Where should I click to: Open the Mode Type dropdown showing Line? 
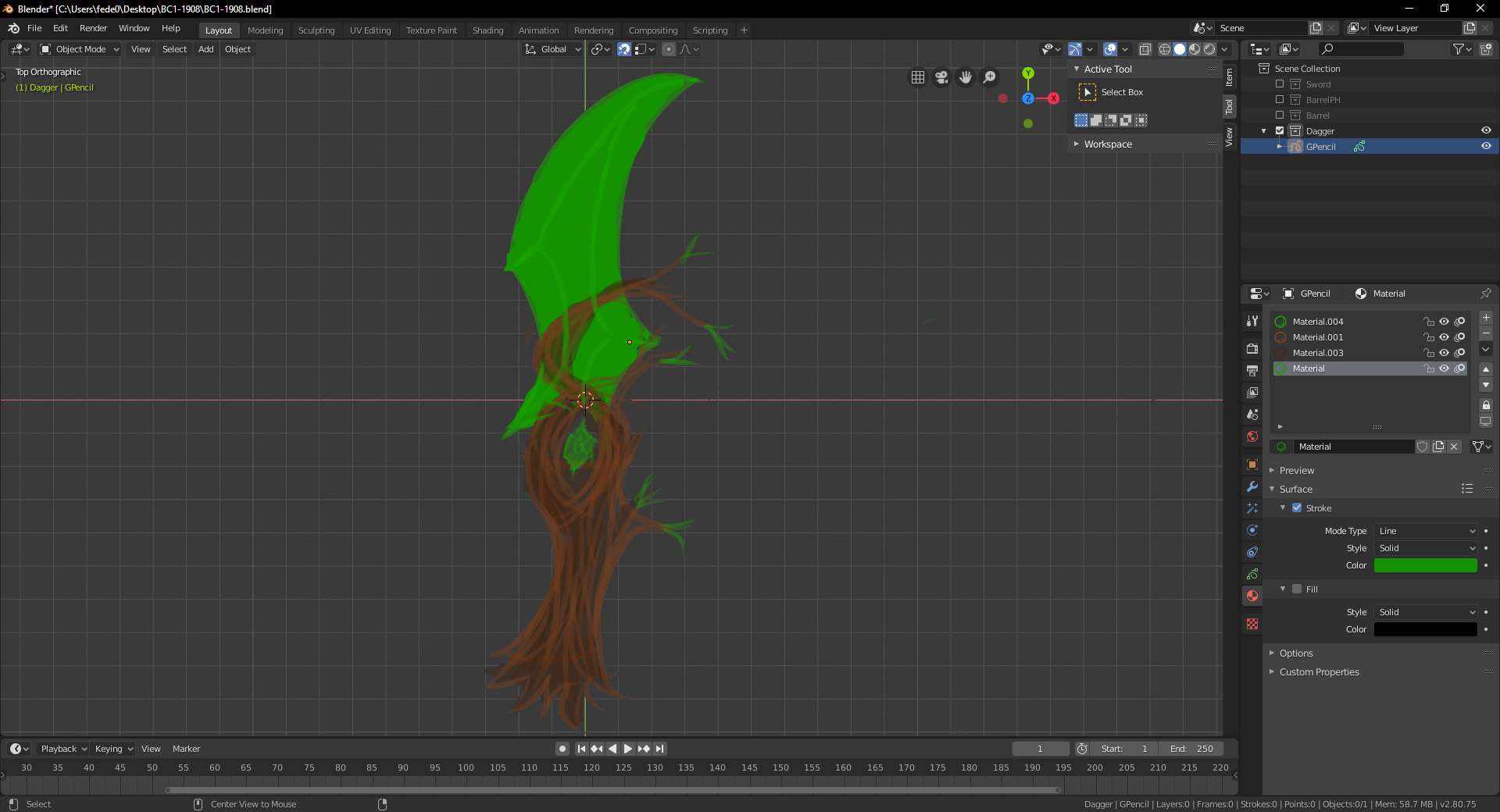(1426, 531)
